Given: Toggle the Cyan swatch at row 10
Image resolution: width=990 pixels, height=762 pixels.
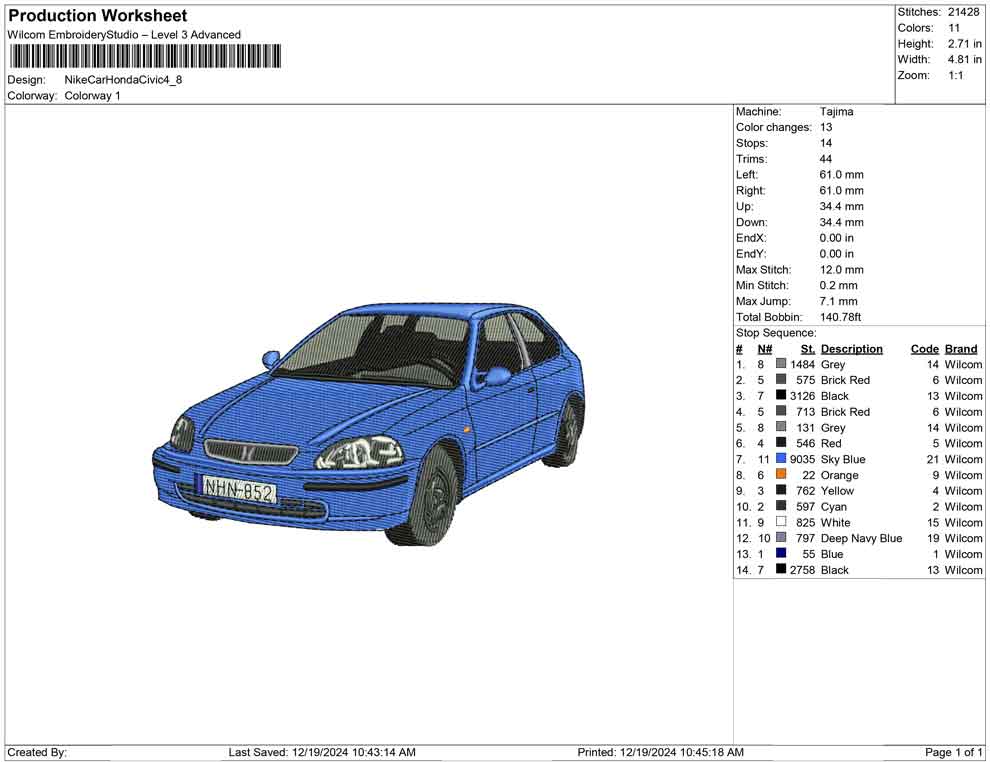Looking at the screenshot, I should point(778,506).
